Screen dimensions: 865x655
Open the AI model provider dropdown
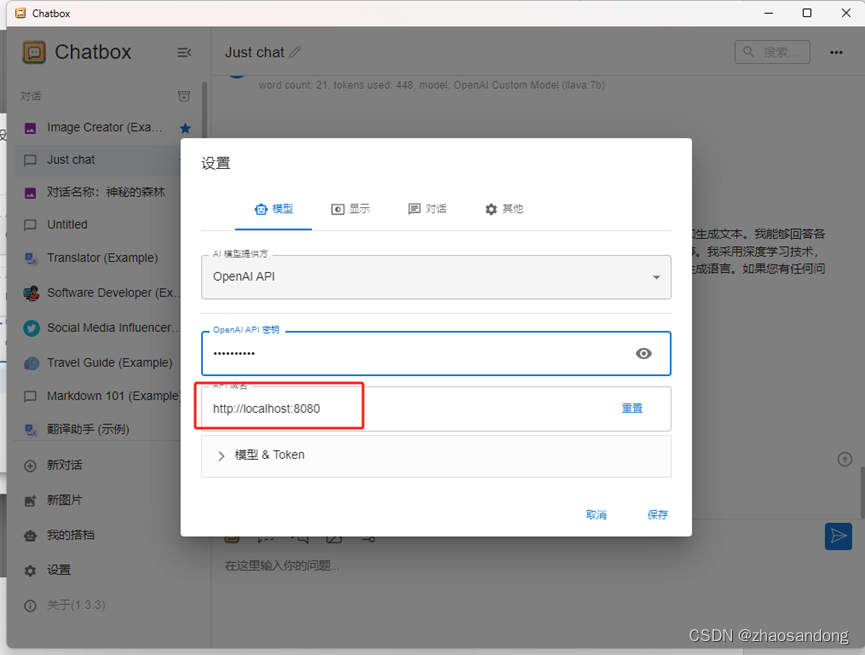coord(436,277)
